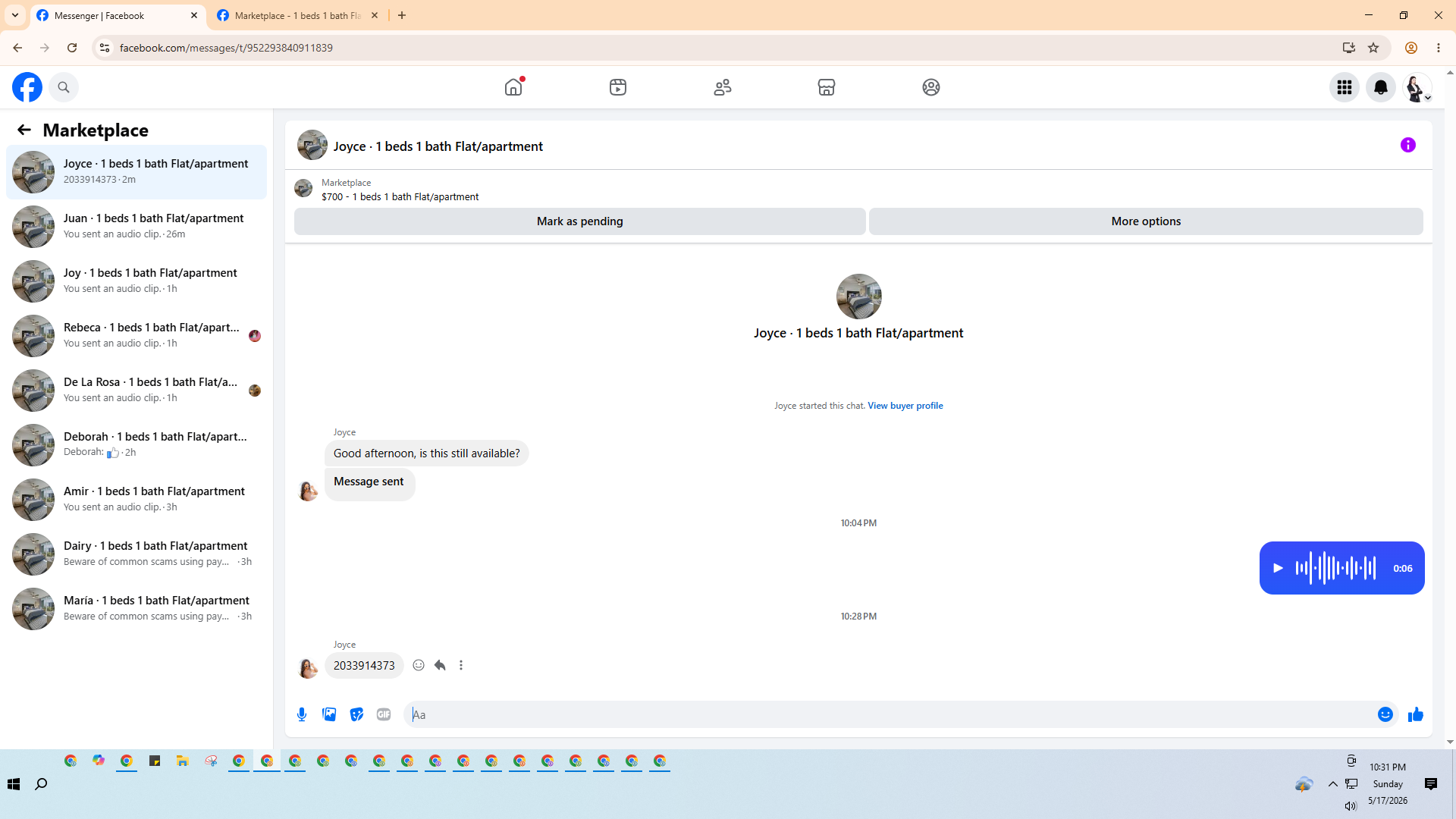
Task: Open Joyce's listing thumbnail in chat header
Action: pyautogui.click(x=312, y=145)
